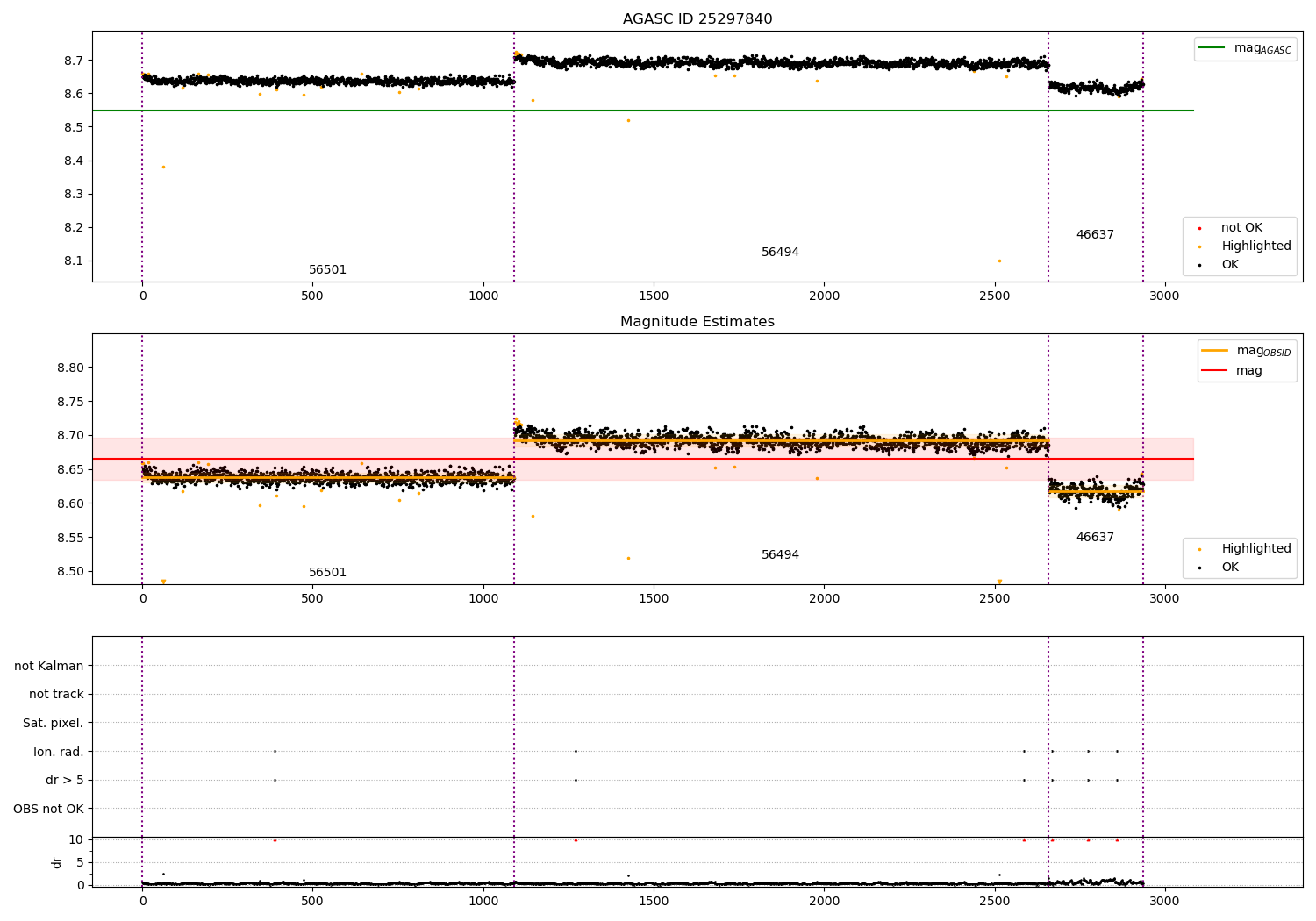Screen dimensions: 1316x921
Task: Click the 5 tick on the dr axis
Action: (80, 863)
